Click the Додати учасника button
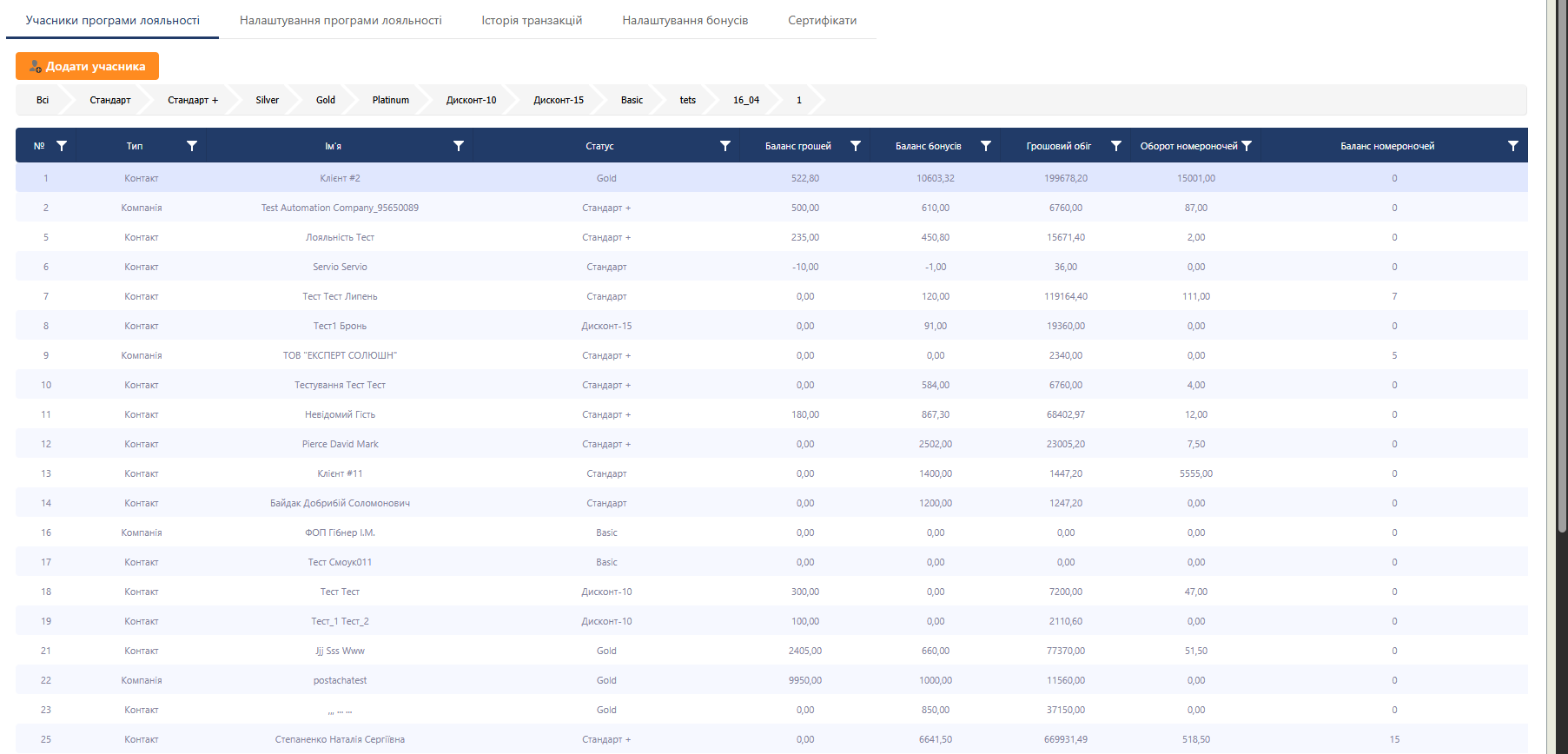1568x754 pixels. pyautogui.click(x=87, y=66)
